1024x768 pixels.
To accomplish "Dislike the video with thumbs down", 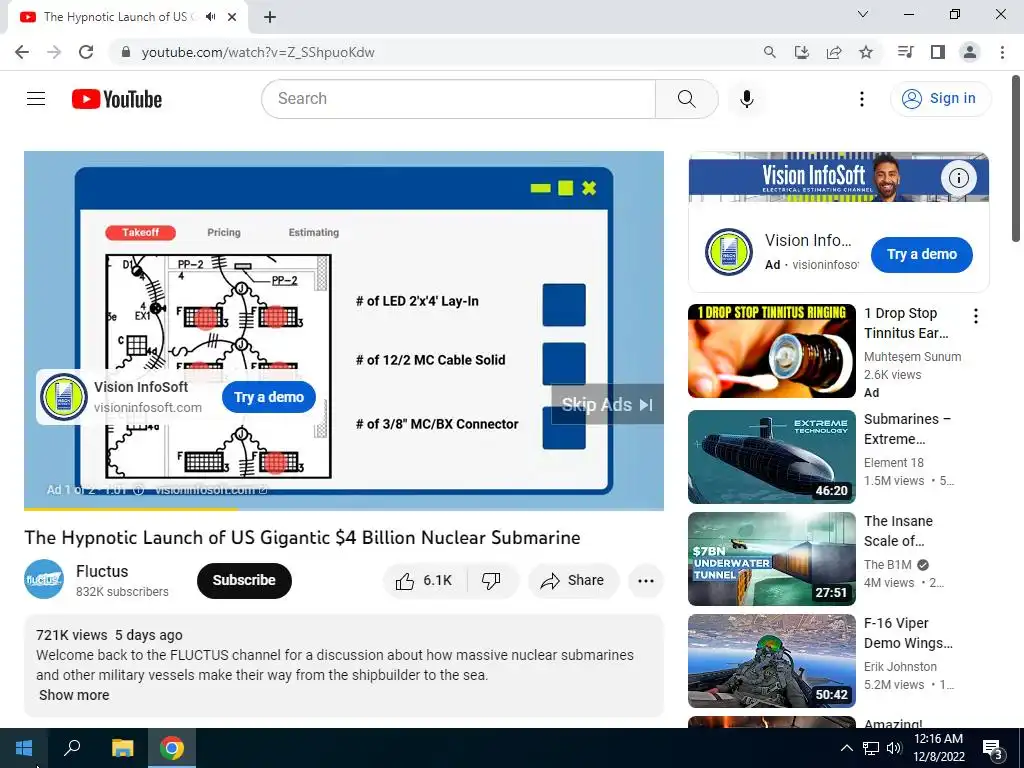I will pyautogui.click(x=492, y=581).
